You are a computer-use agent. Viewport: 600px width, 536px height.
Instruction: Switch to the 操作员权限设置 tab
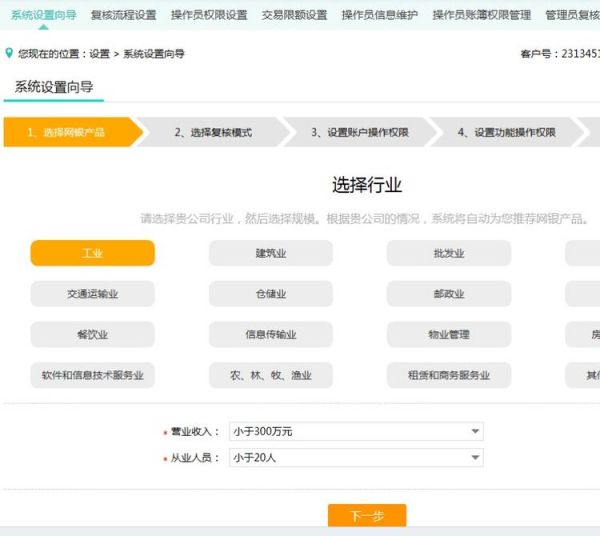click(x=209, y=15)
